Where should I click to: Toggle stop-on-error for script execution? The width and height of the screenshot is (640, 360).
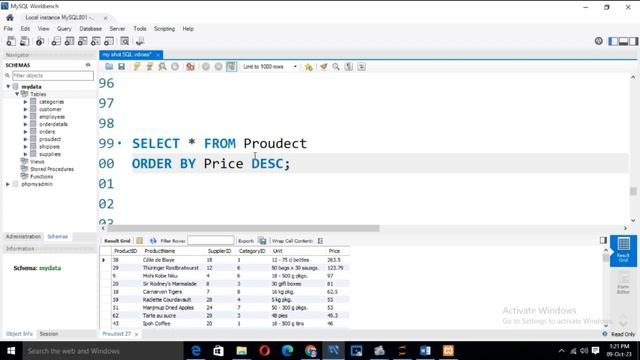pyautogui.click(x=190, y=67)
